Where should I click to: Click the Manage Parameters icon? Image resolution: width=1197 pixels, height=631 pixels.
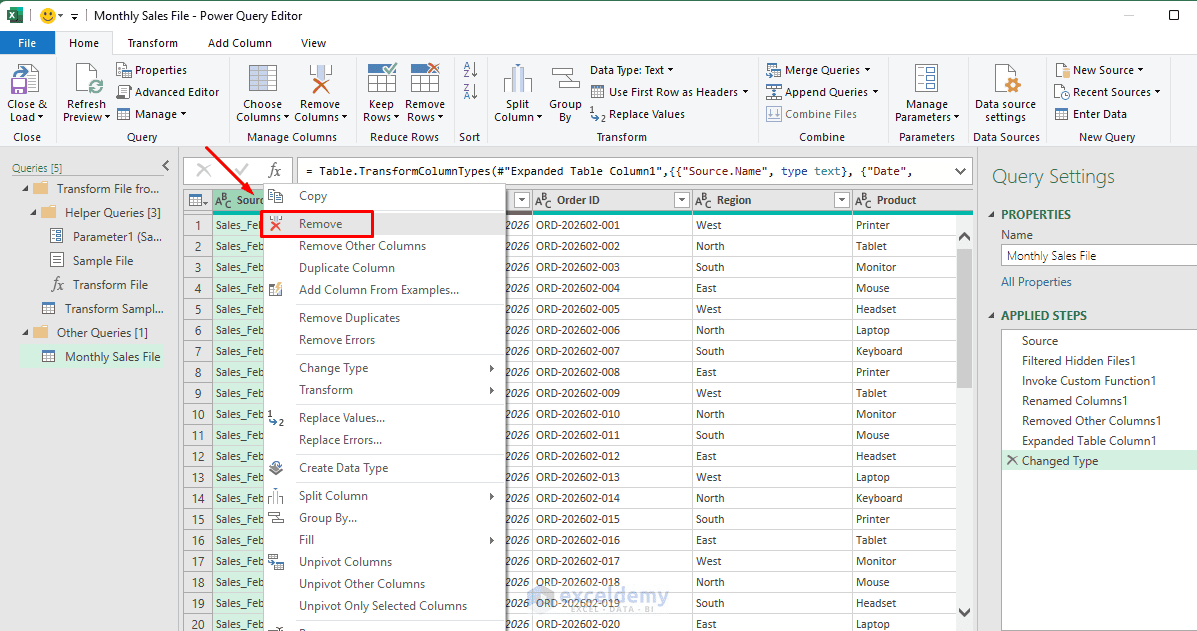pyautogui.click(x=927, y=80)
